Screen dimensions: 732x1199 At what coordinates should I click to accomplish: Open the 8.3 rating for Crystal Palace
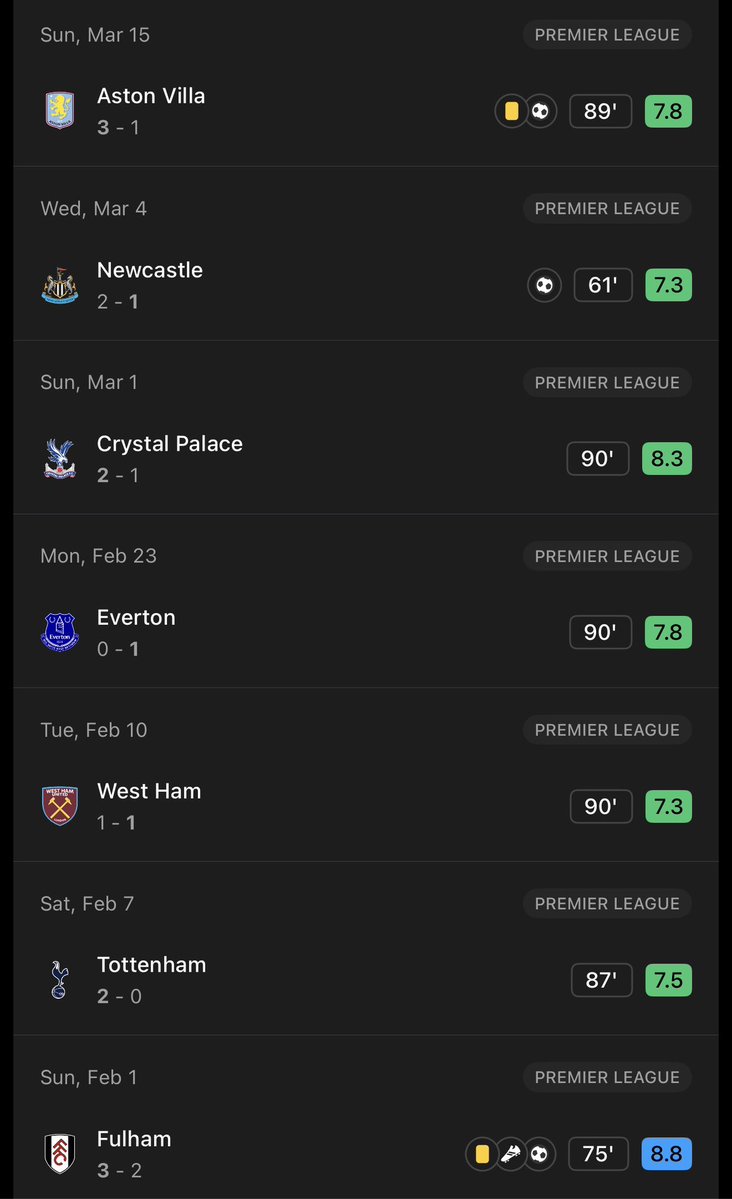(667, 459)
